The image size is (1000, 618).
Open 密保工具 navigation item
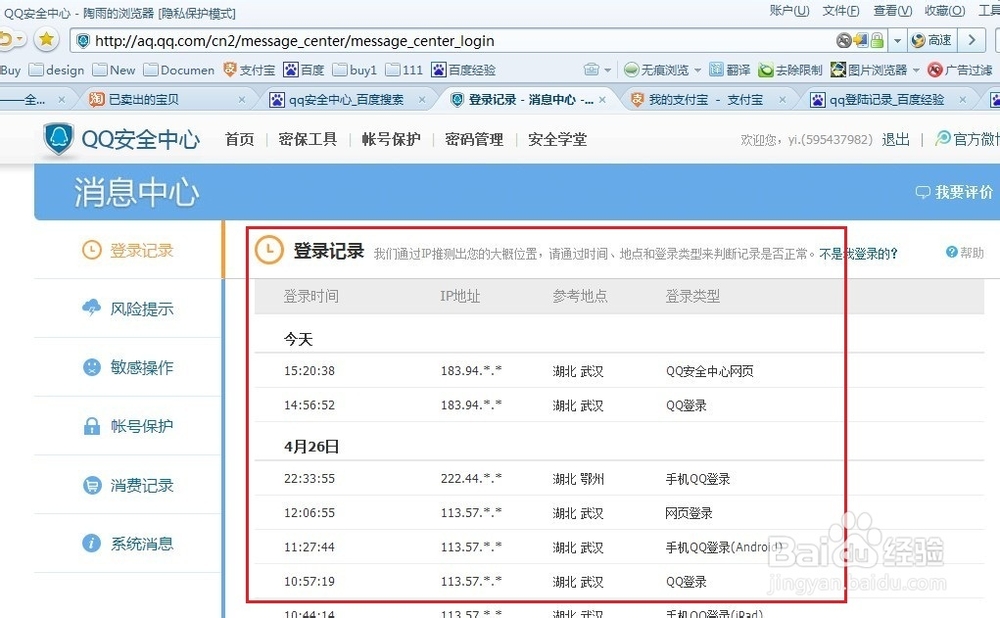pyautogui.click(x=308, y=139)
